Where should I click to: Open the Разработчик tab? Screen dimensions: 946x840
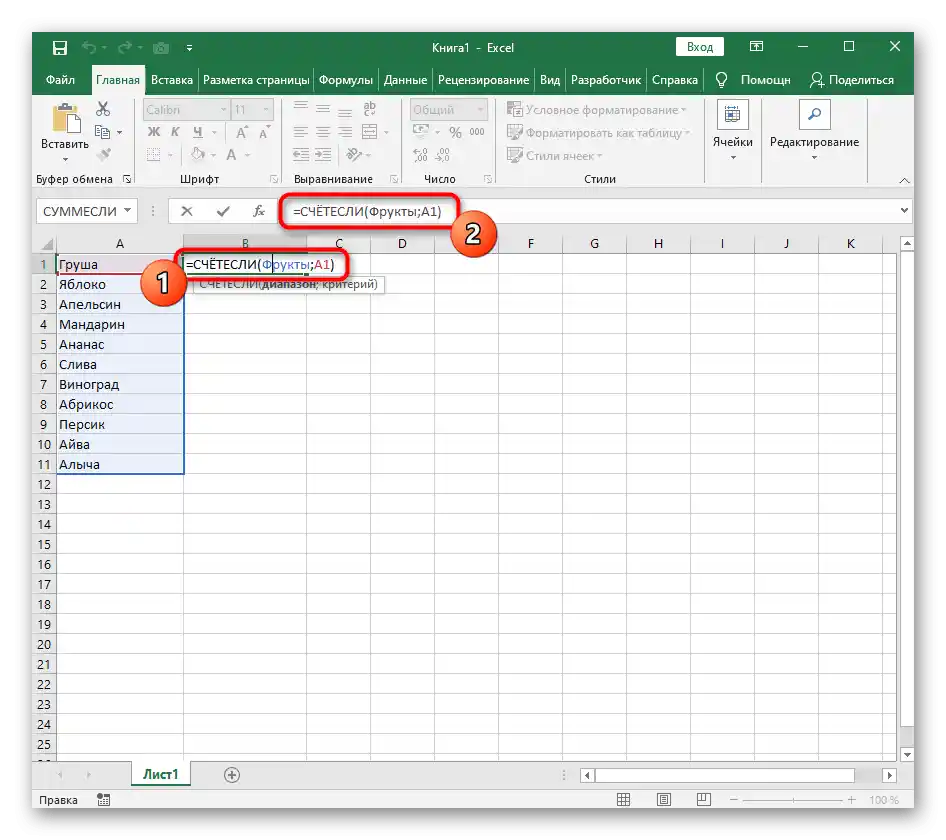coord(606,80)
